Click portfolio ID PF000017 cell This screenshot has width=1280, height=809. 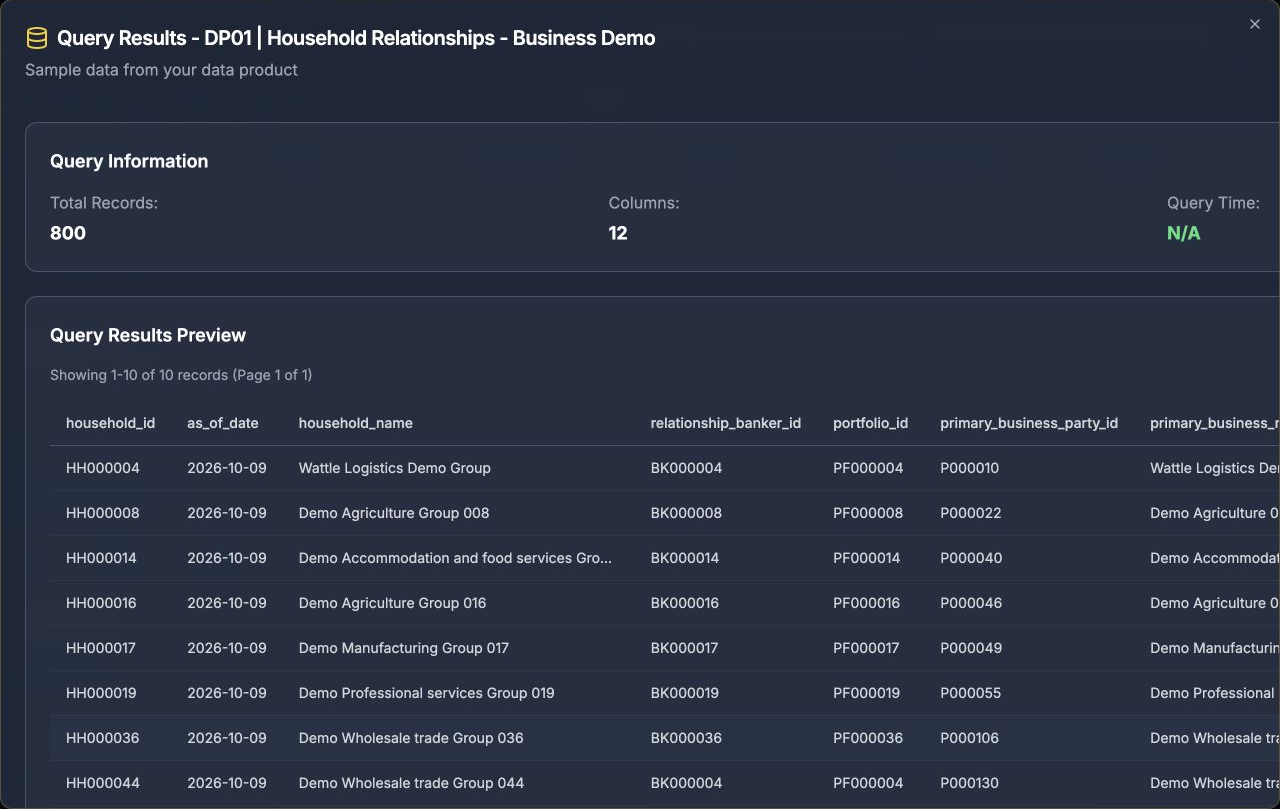click(x=866, y=648)
